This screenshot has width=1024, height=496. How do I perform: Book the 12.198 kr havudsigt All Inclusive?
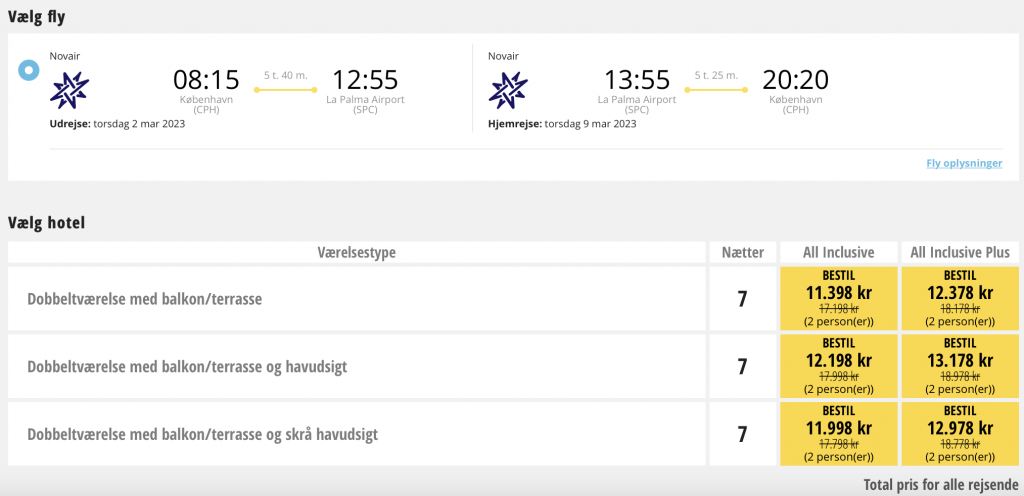(x=839, y=366)
